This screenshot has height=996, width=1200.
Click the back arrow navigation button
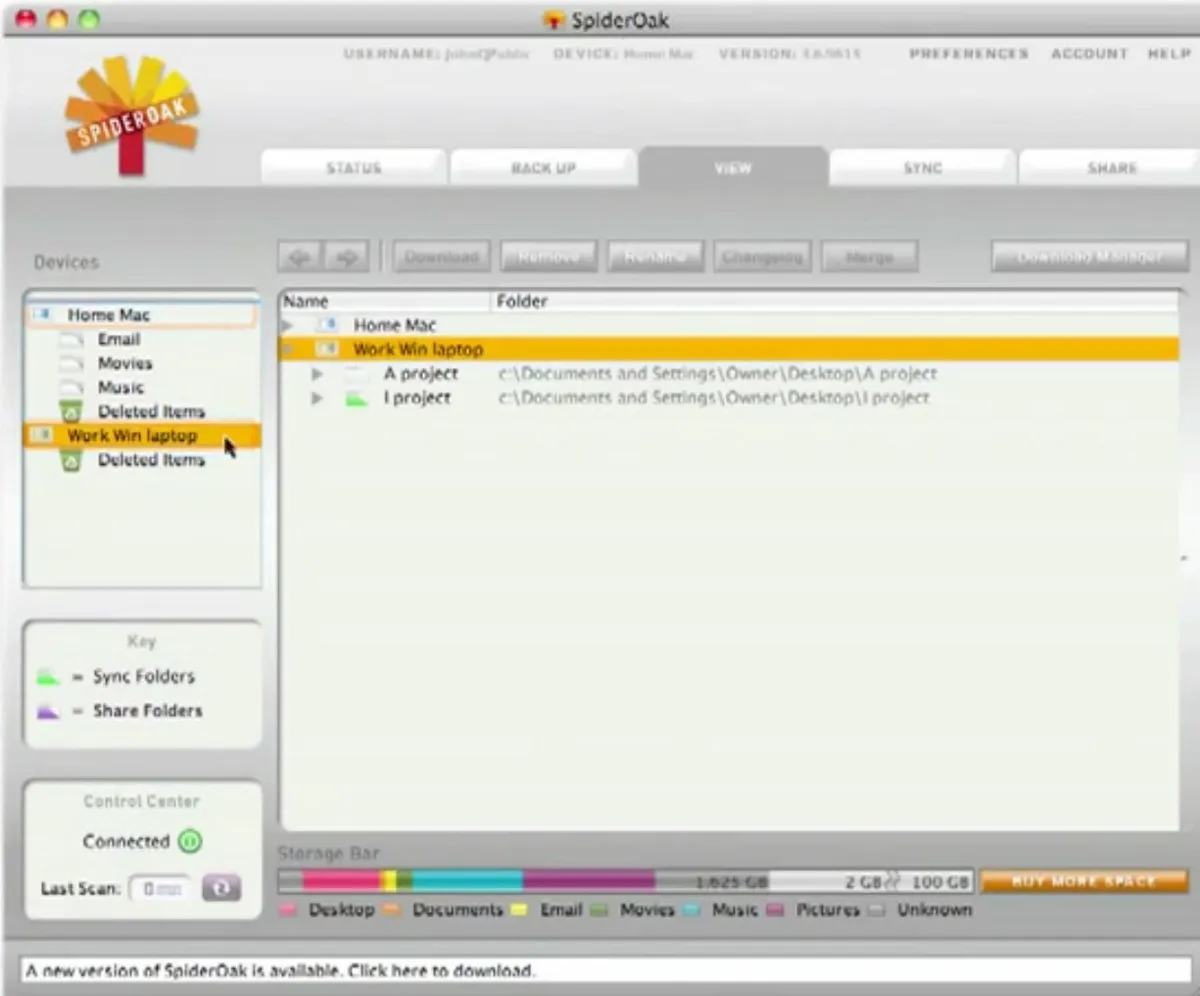click(x=299, y=257)
